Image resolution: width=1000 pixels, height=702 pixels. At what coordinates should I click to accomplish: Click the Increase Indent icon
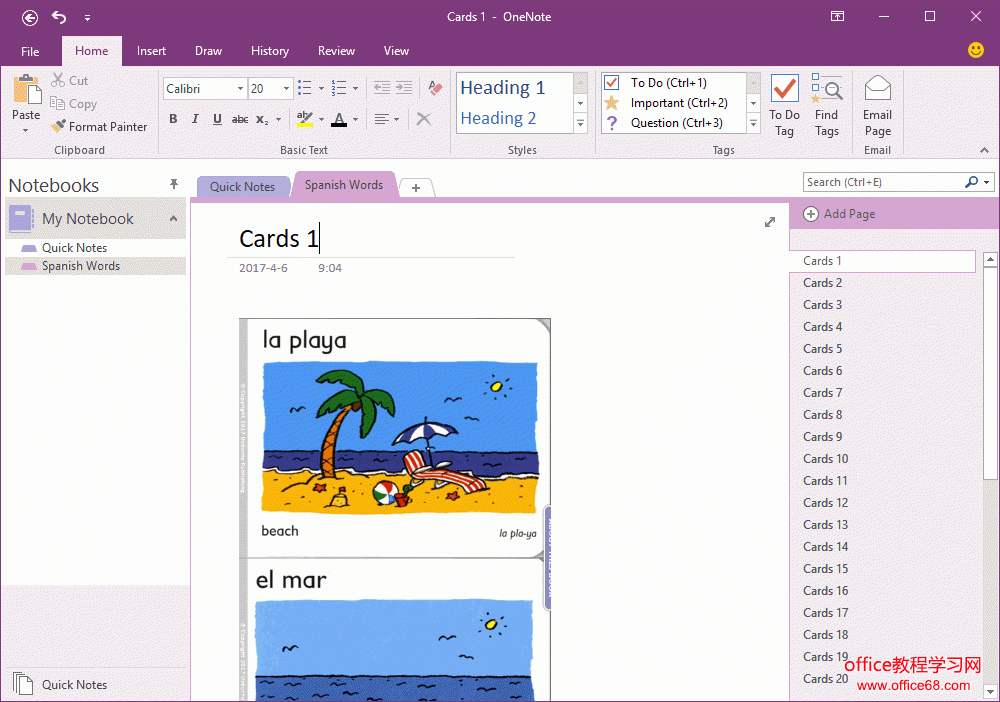(x=404, y=88)
